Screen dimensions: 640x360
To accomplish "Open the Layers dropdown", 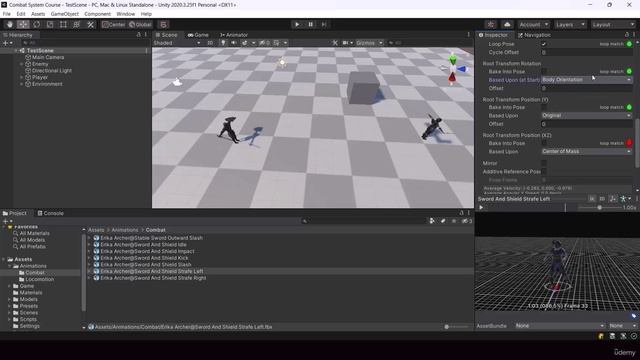I will coord(570,24).
